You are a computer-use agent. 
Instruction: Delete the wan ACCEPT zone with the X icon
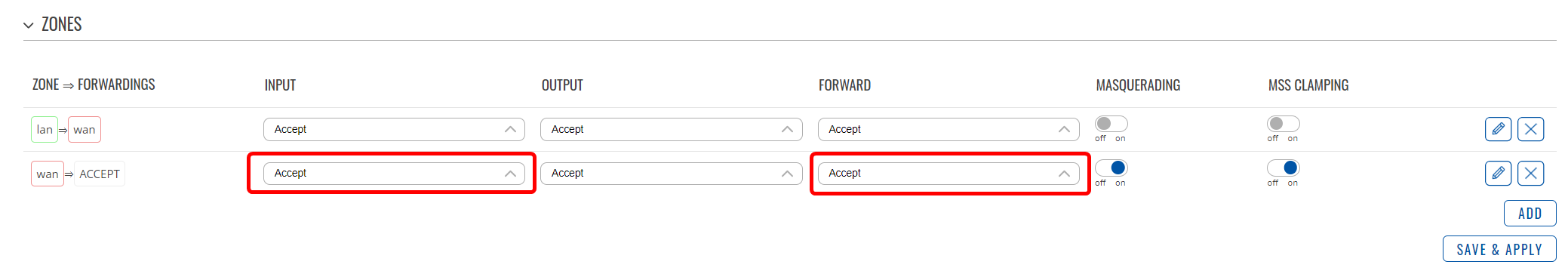pyautogui.click(x=1530, y=173)
